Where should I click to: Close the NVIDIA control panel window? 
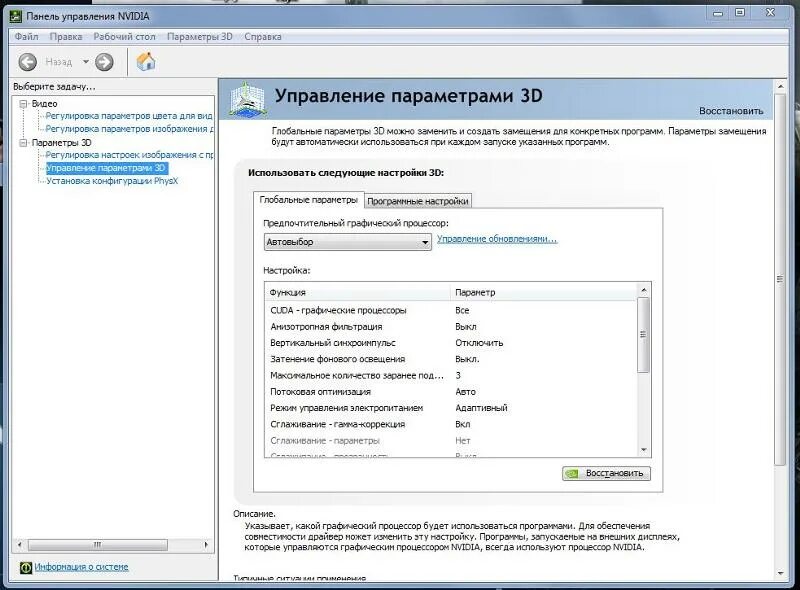770,13
